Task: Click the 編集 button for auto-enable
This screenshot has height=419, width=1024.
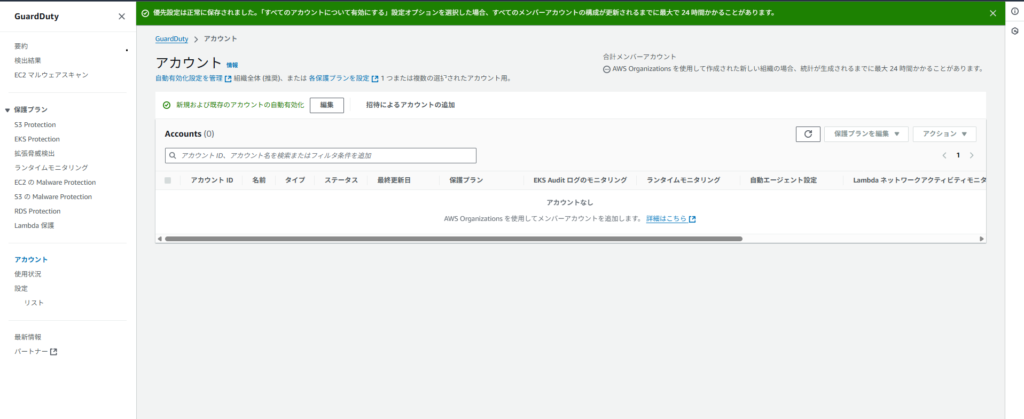Action: (327, 105)
